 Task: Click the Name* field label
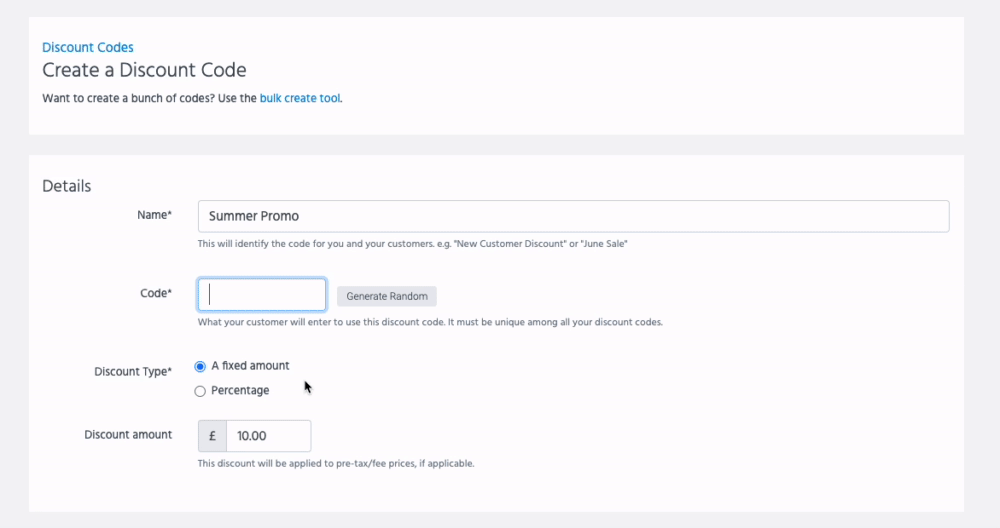coord(154,215)
